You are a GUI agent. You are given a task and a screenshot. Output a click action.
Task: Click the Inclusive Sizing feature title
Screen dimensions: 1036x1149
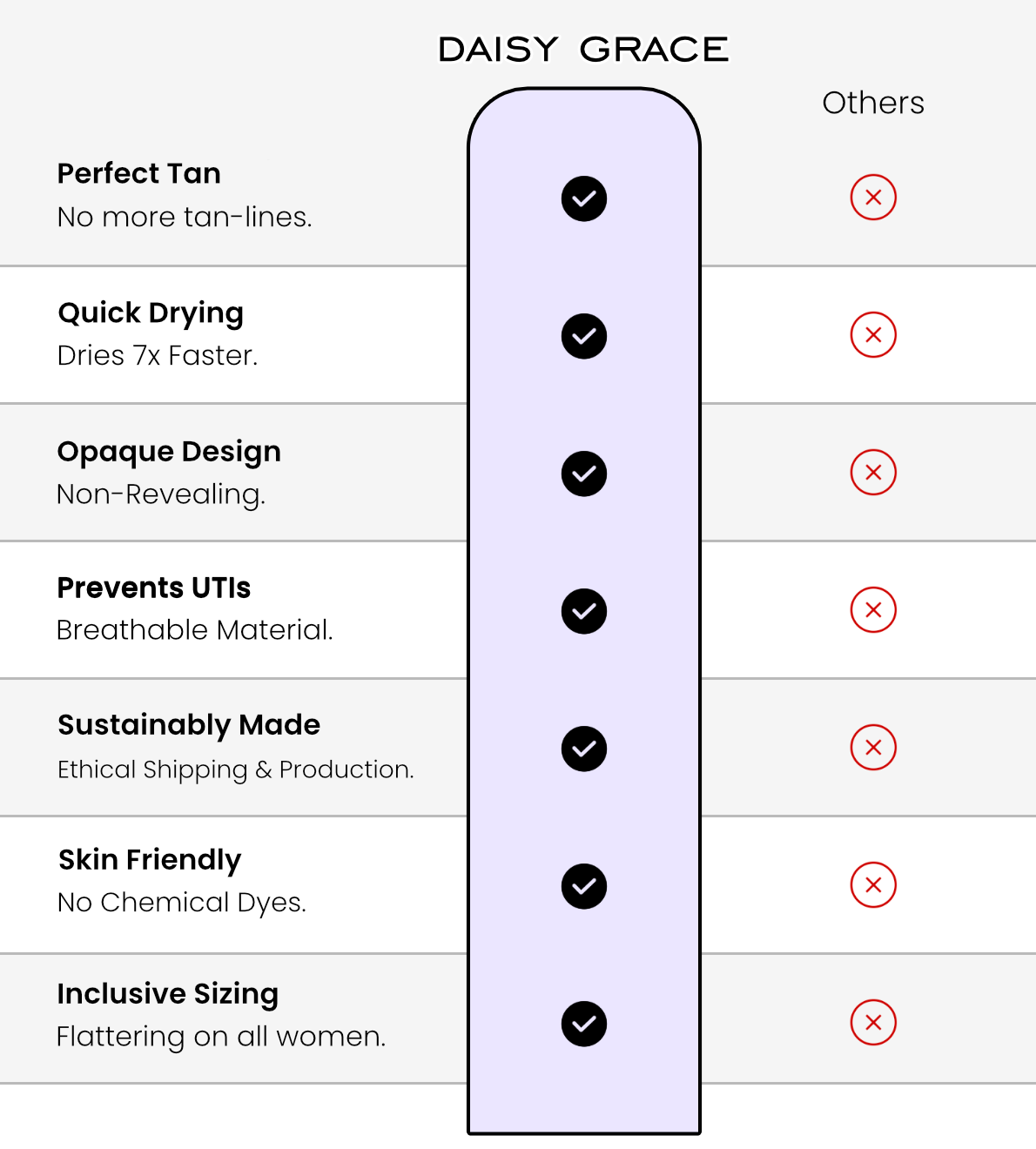(168, 993)
